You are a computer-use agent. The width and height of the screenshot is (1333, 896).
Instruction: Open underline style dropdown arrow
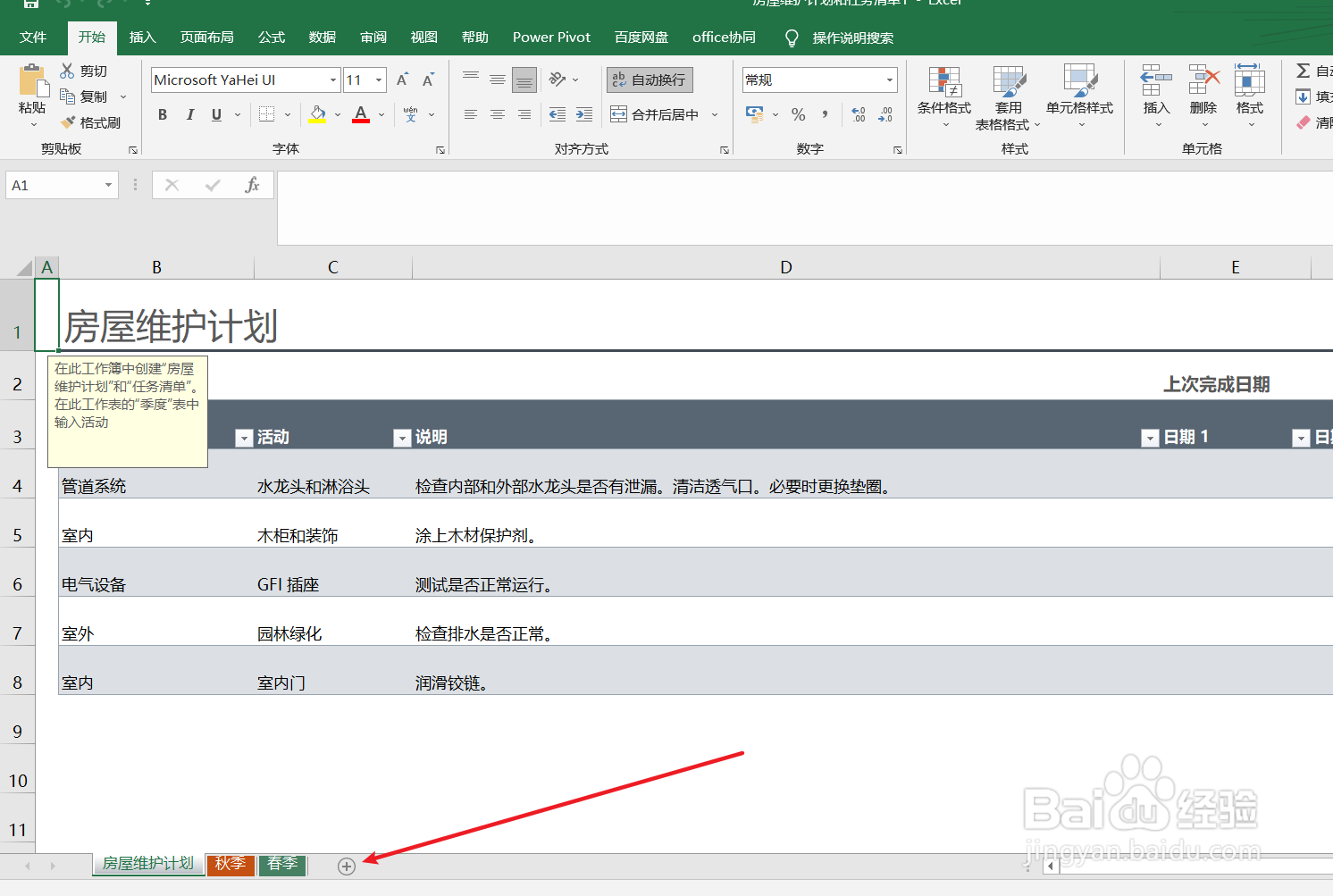point(238,114)
